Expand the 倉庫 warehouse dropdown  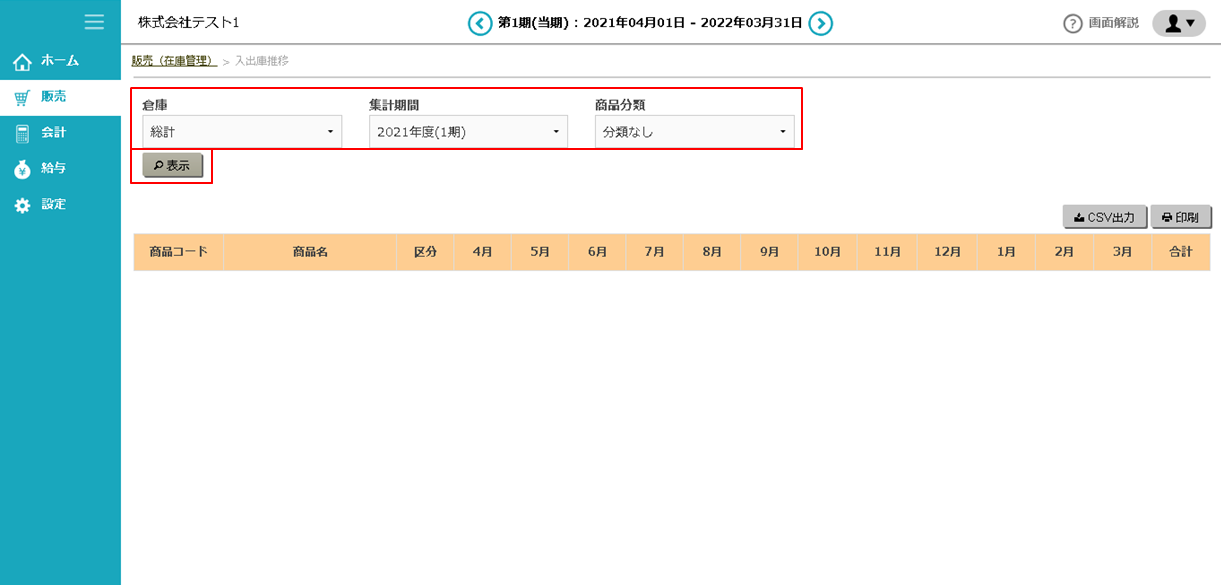tap(242, 132)
